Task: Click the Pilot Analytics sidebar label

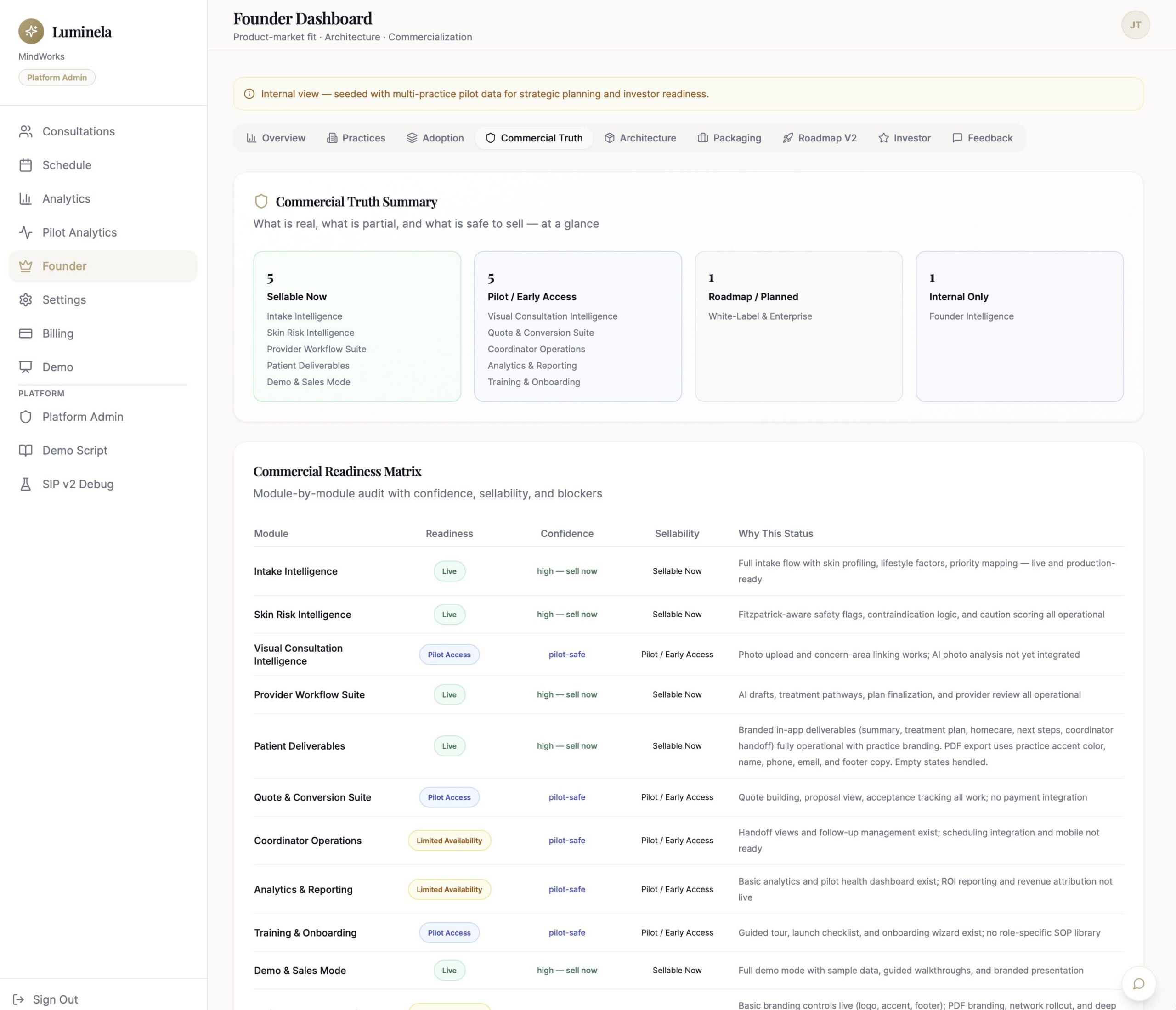Action: pyautogui.click(x=79, y=233)
